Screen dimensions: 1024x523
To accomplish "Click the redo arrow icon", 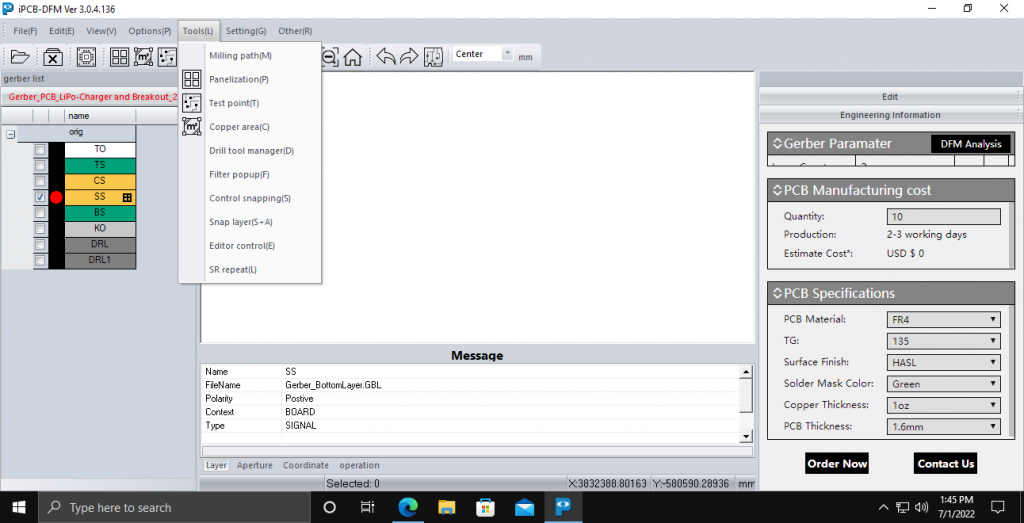I will click(x=409, y=57).
